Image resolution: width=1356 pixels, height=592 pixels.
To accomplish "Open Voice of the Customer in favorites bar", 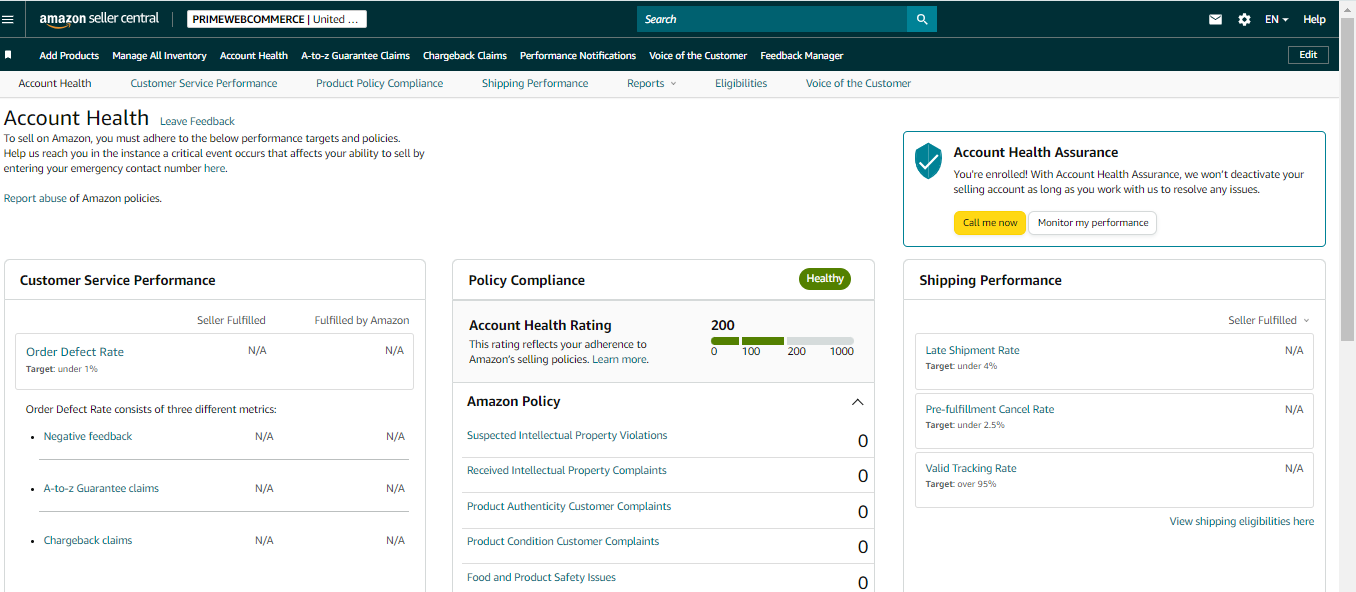I will click(x=698, y=56).
